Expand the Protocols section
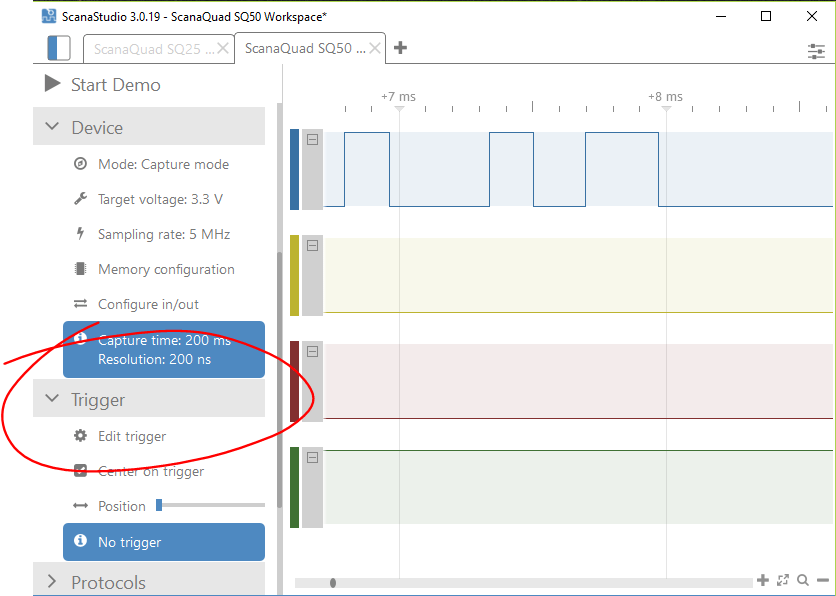836x596 pixels. tap(52, 582)
